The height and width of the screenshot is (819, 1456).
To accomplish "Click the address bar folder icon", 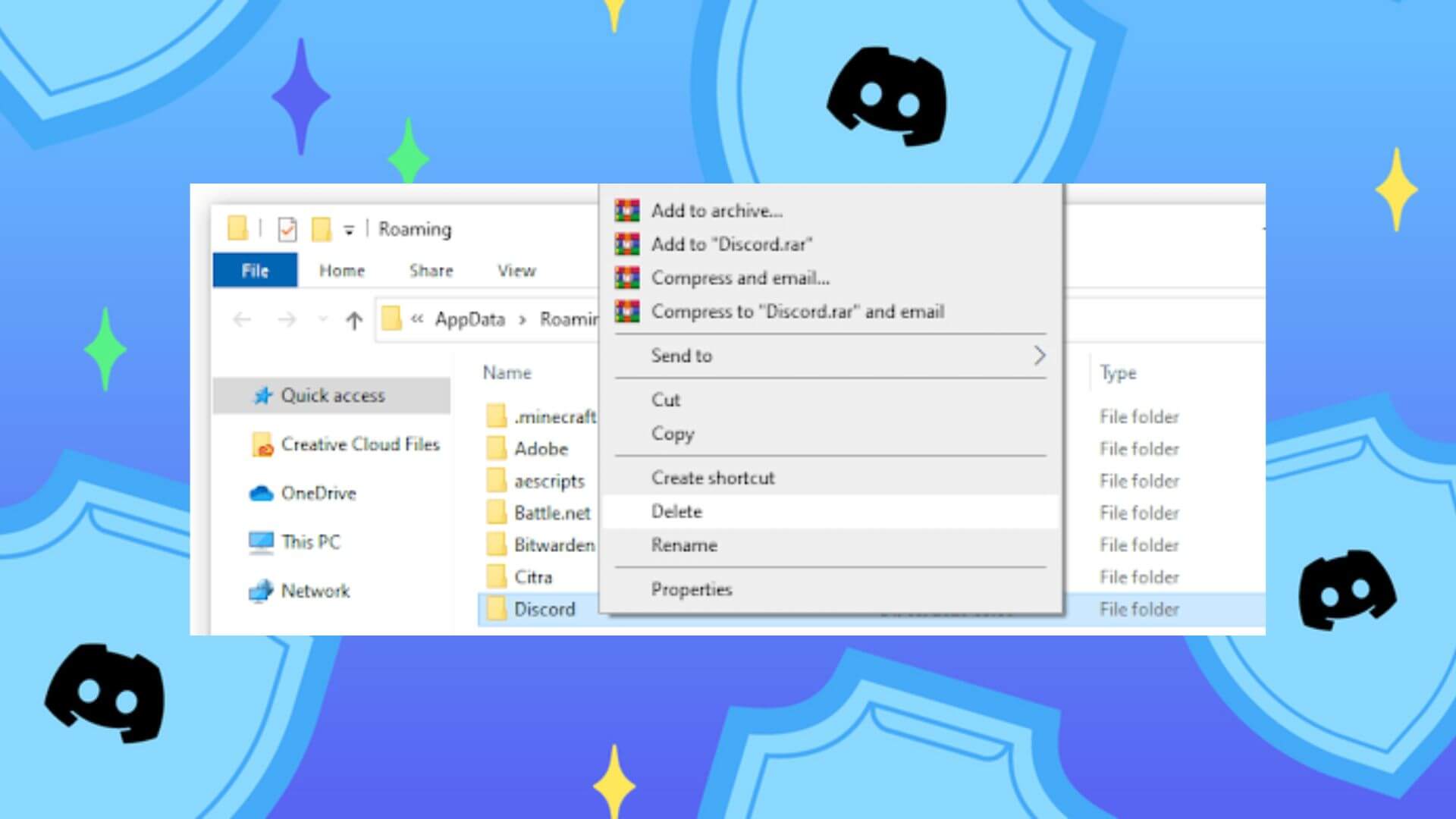I will (x=391, y=318).
